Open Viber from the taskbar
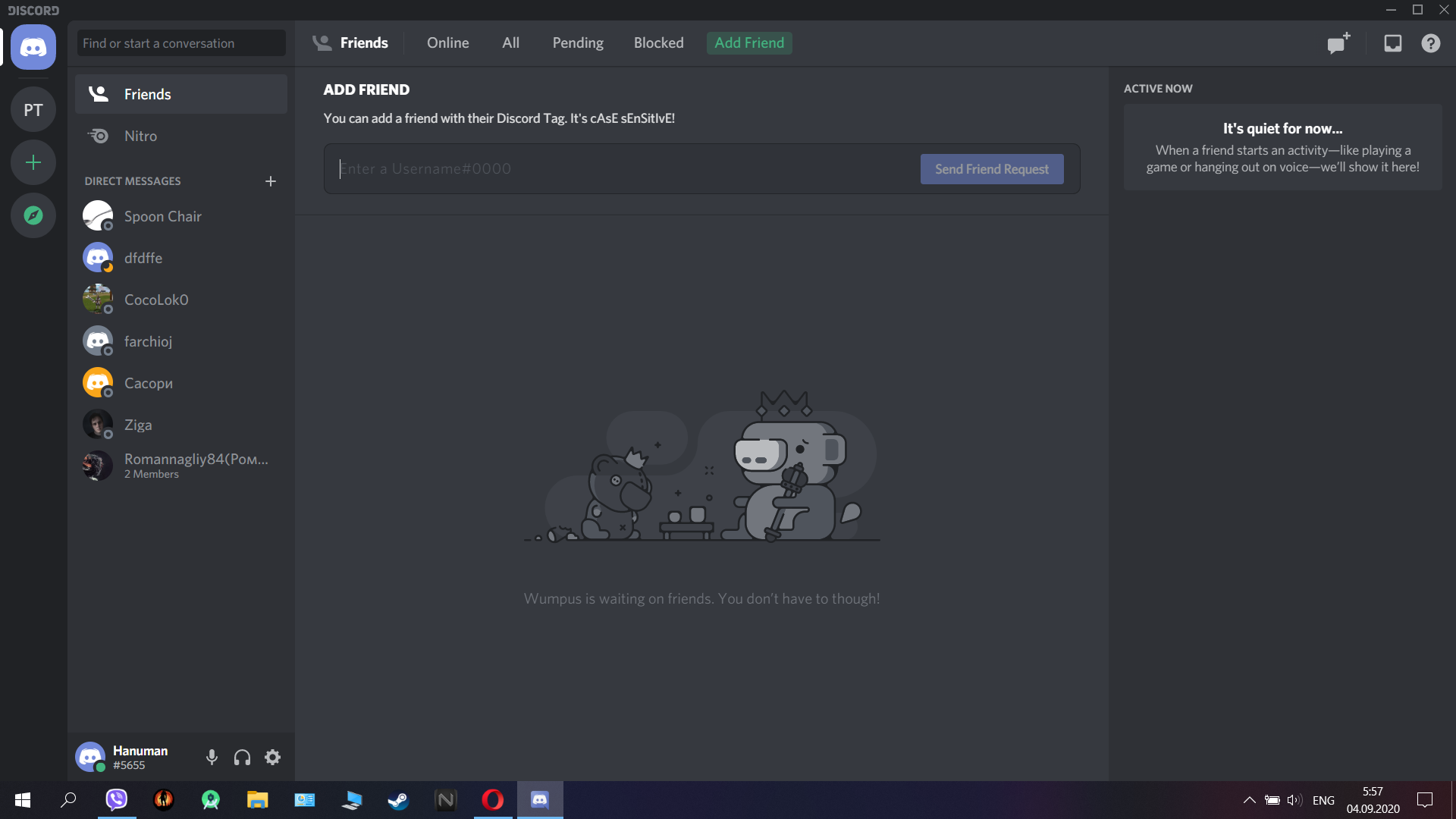This screenshot has height=819, width=1456. (x=117, y=800)
